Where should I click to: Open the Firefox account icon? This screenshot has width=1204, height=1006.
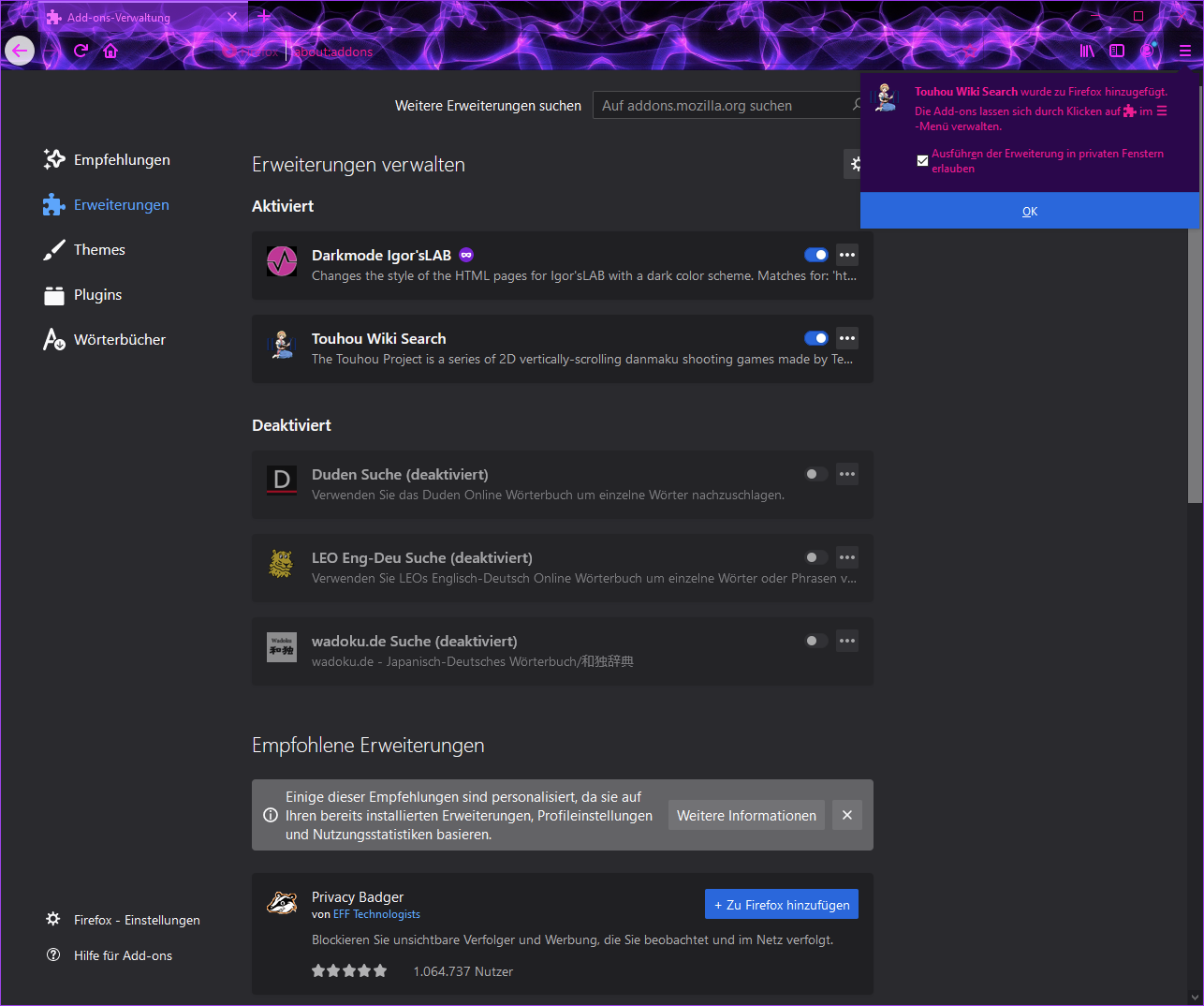(1148, 51)
